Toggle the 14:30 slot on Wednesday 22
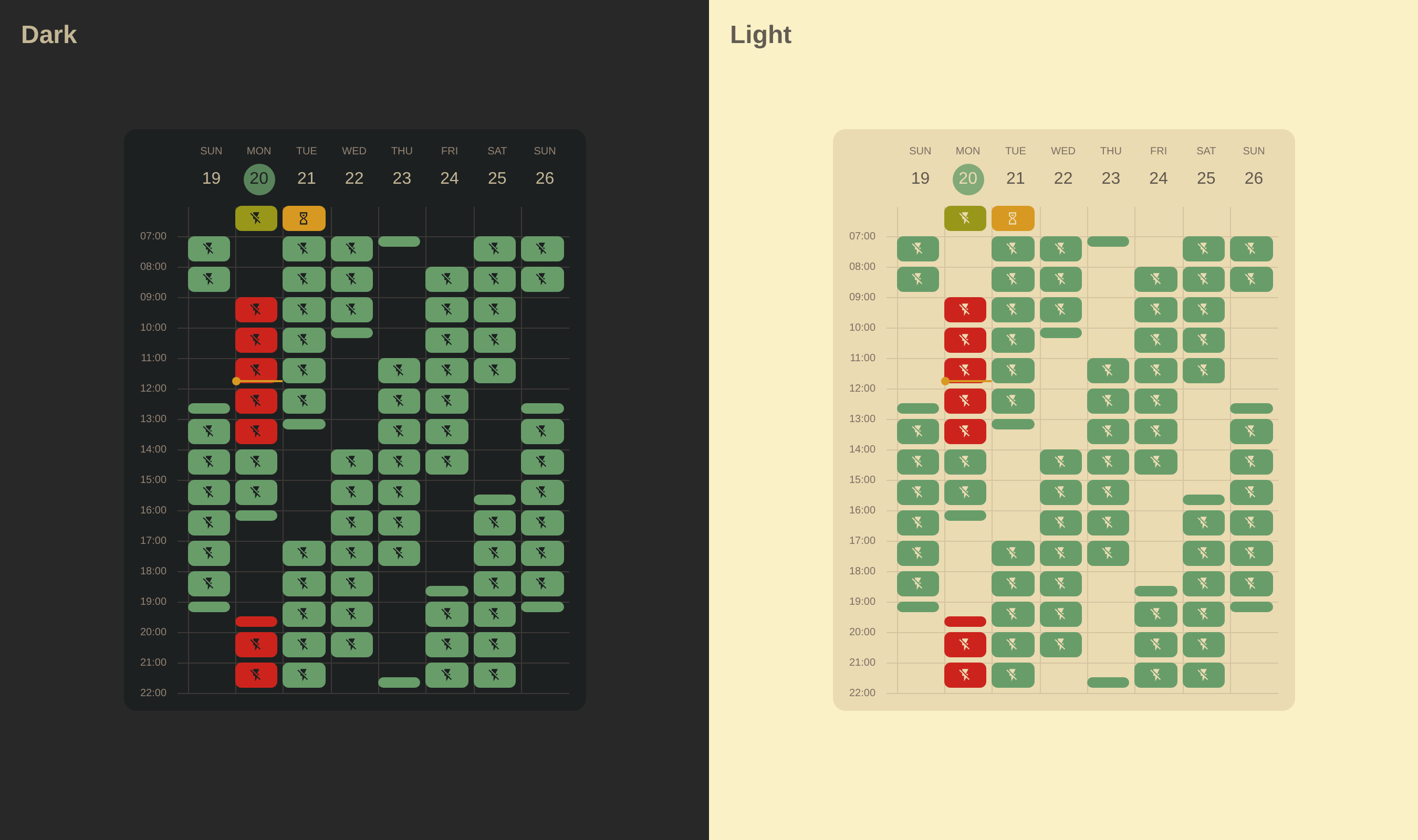The width and height of the screenshot is (1418, 840). click(x=352, y=462)
